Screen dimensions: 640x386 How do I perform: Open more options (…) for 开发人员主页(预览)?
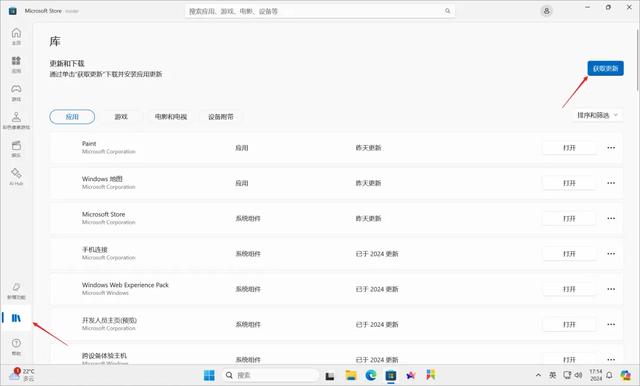pos(611,324)
